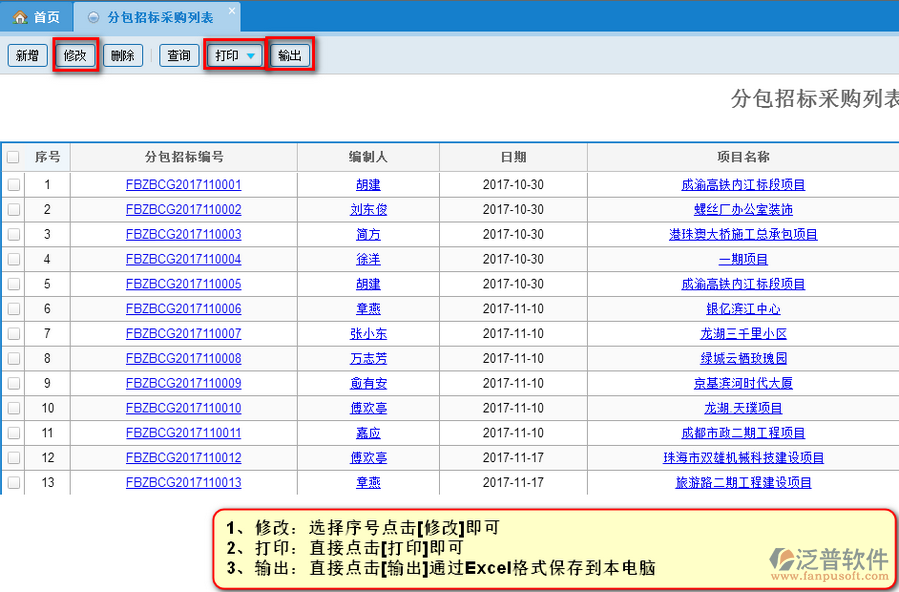
Task: Click the 删除 toolbar button
Action: [123, 56]
